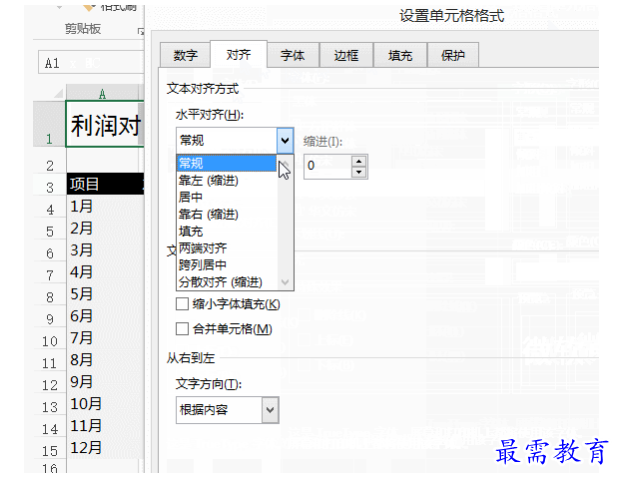This screenshot has height=483, width=617.
Task: Select 两端对齐 alignment option
Action: (226, 248)
